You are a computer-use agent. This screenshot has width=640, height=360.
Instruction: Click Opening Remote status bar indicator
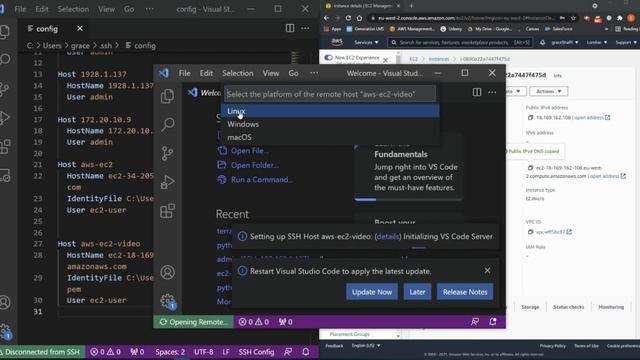[x=193, y=322]
